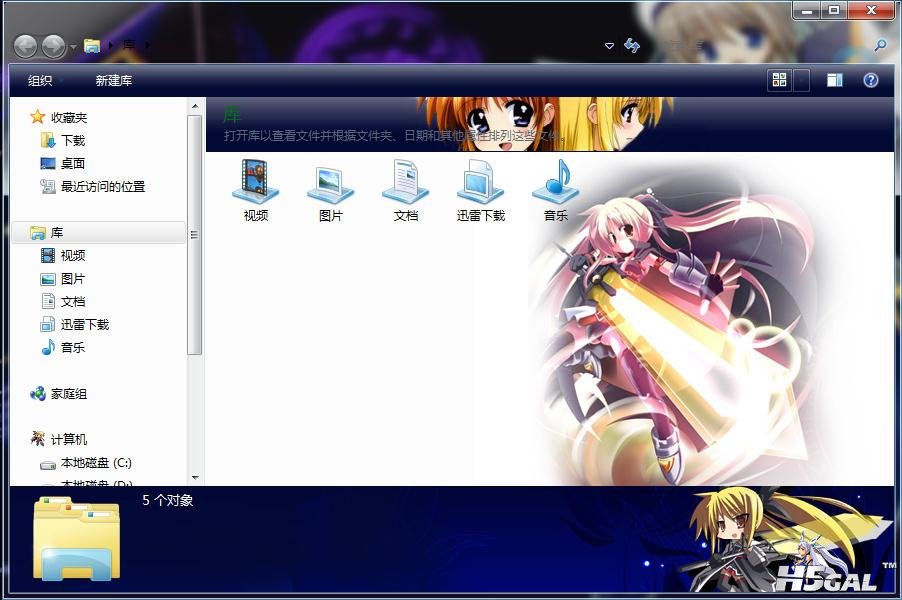Toggle the preview pane button
The width and height of the screenshot is (902, 600).
pos(835,80)
